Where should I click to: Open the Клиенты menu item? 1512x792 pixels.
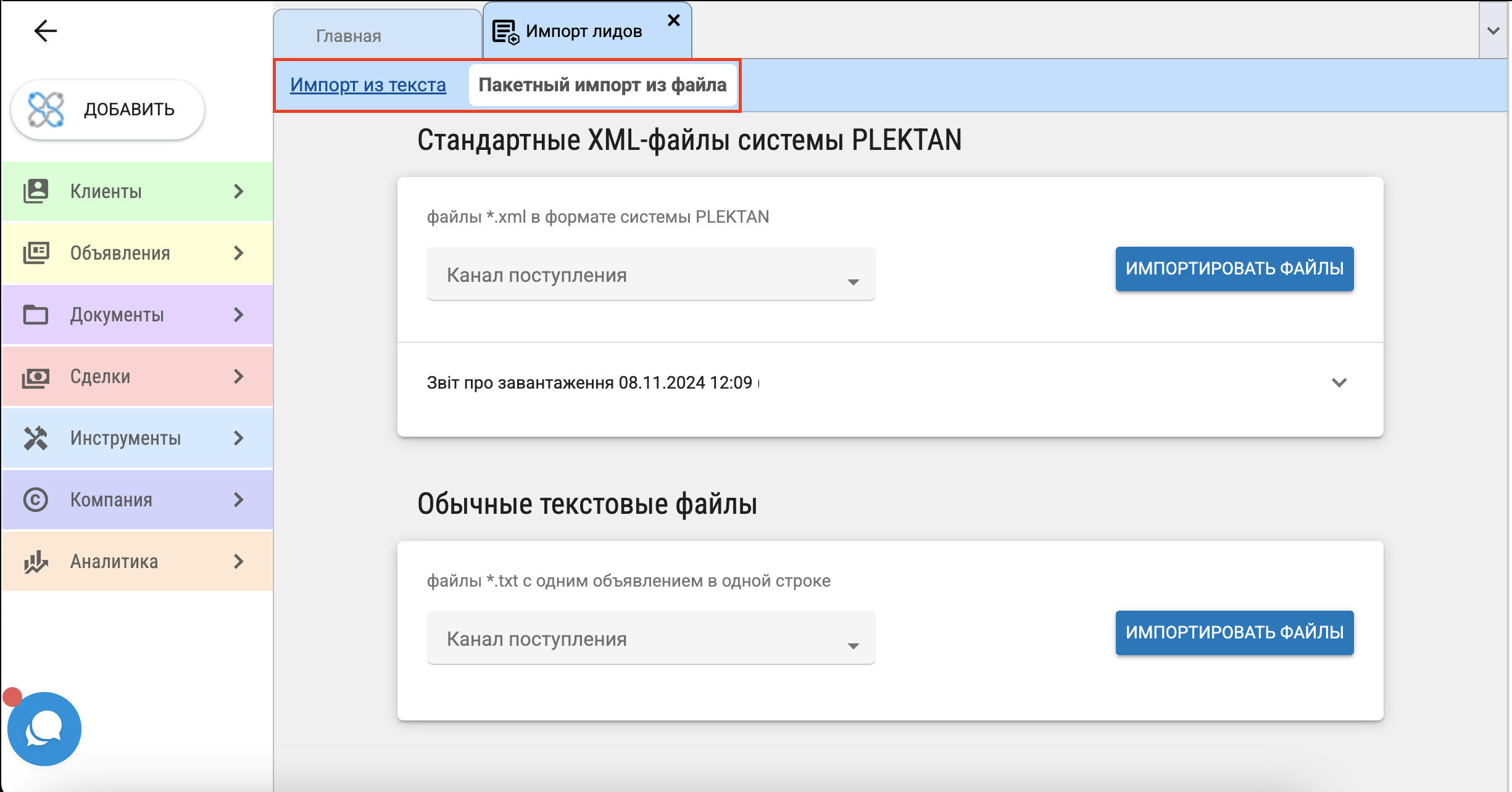(x=137, y=191)
